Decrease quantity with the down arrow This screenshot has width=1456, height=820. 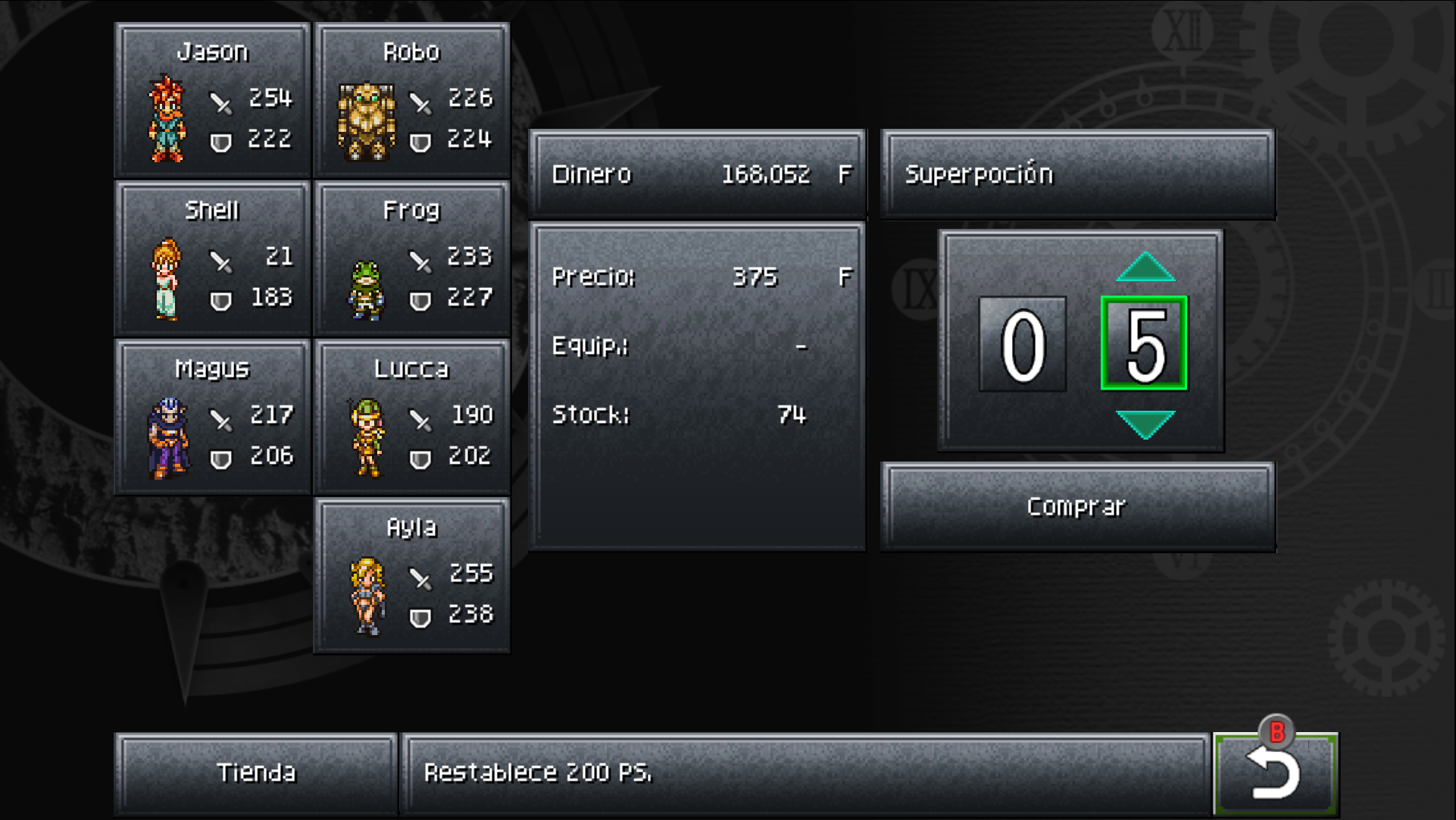[x=1145, y=424]
